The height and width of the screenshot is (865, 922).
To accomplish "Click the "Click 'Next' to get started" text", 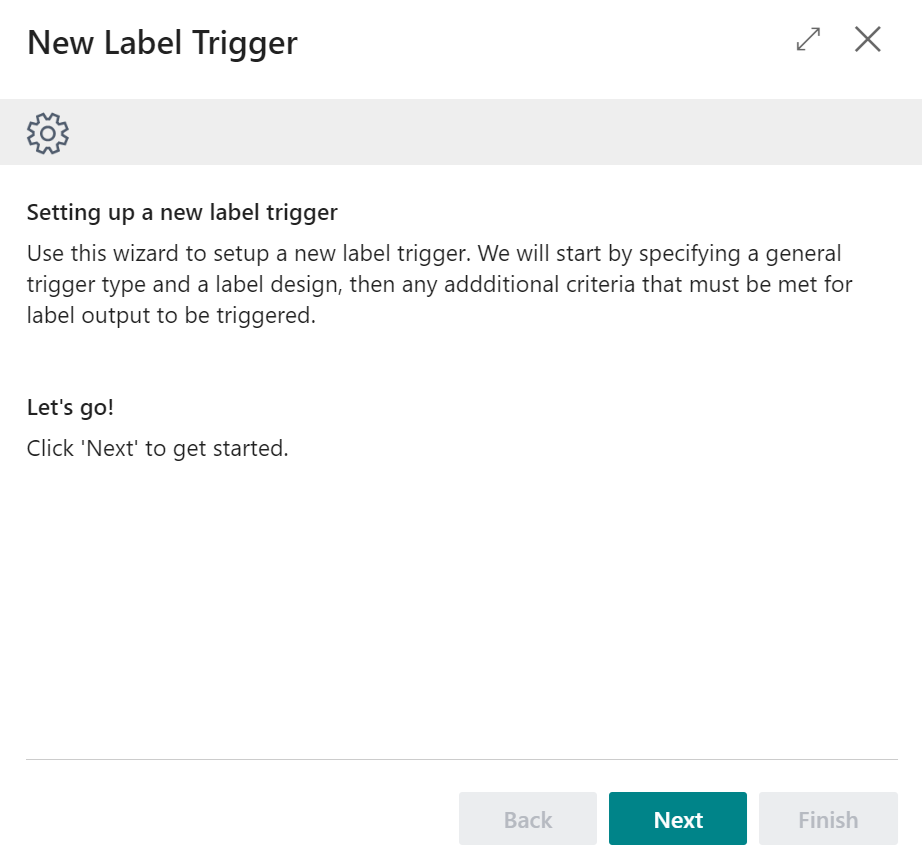I will click(x=156, y=448).
